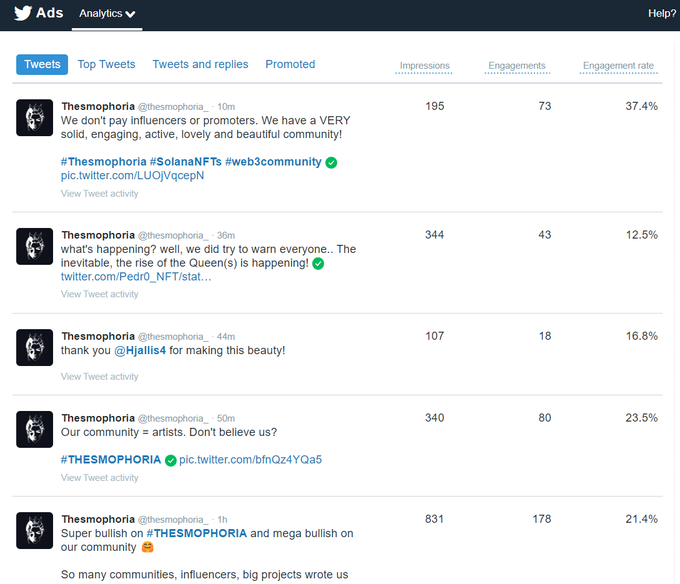View Tweet activity for the 36m tweet
The height and width of the screenshot is (584, 680).
[x=99, y=294]
